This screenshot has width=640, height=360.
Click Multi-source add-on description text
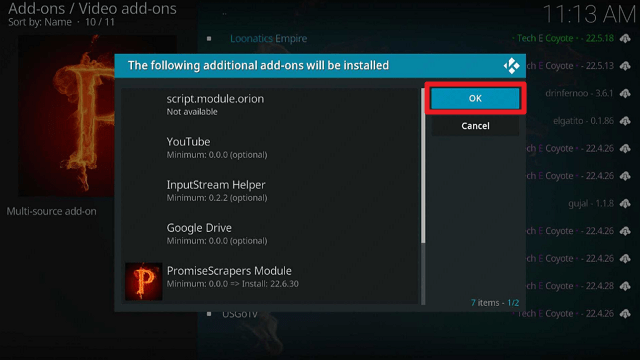pyautogui.click(x=51, y=211)
